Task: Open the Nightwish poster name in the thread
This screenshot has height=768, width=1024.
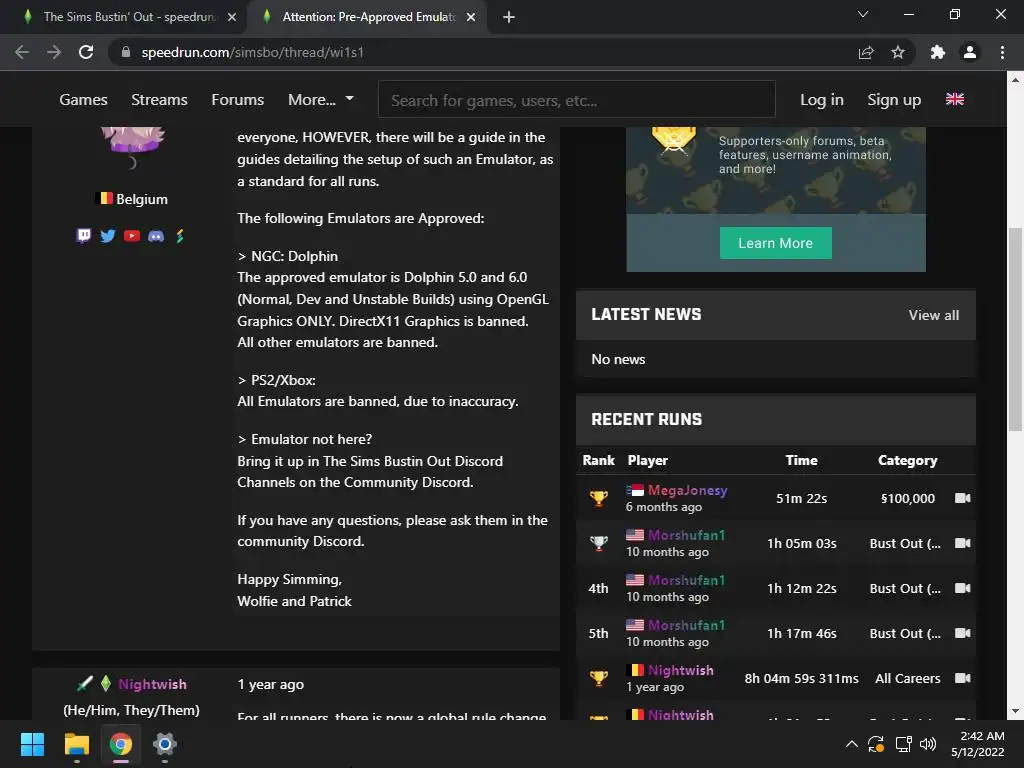Action: [152, 684]
